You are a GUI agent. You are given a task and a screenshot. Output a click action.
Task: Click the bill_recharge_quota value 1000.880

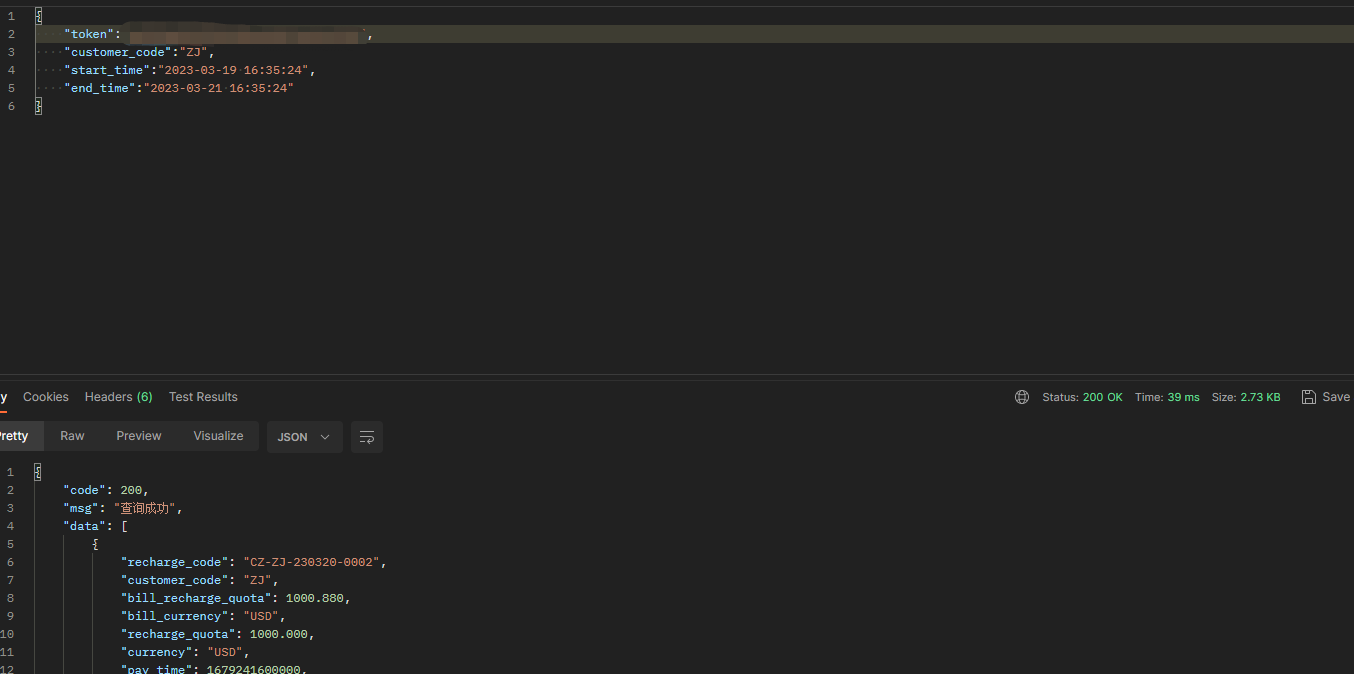[315, 598]
